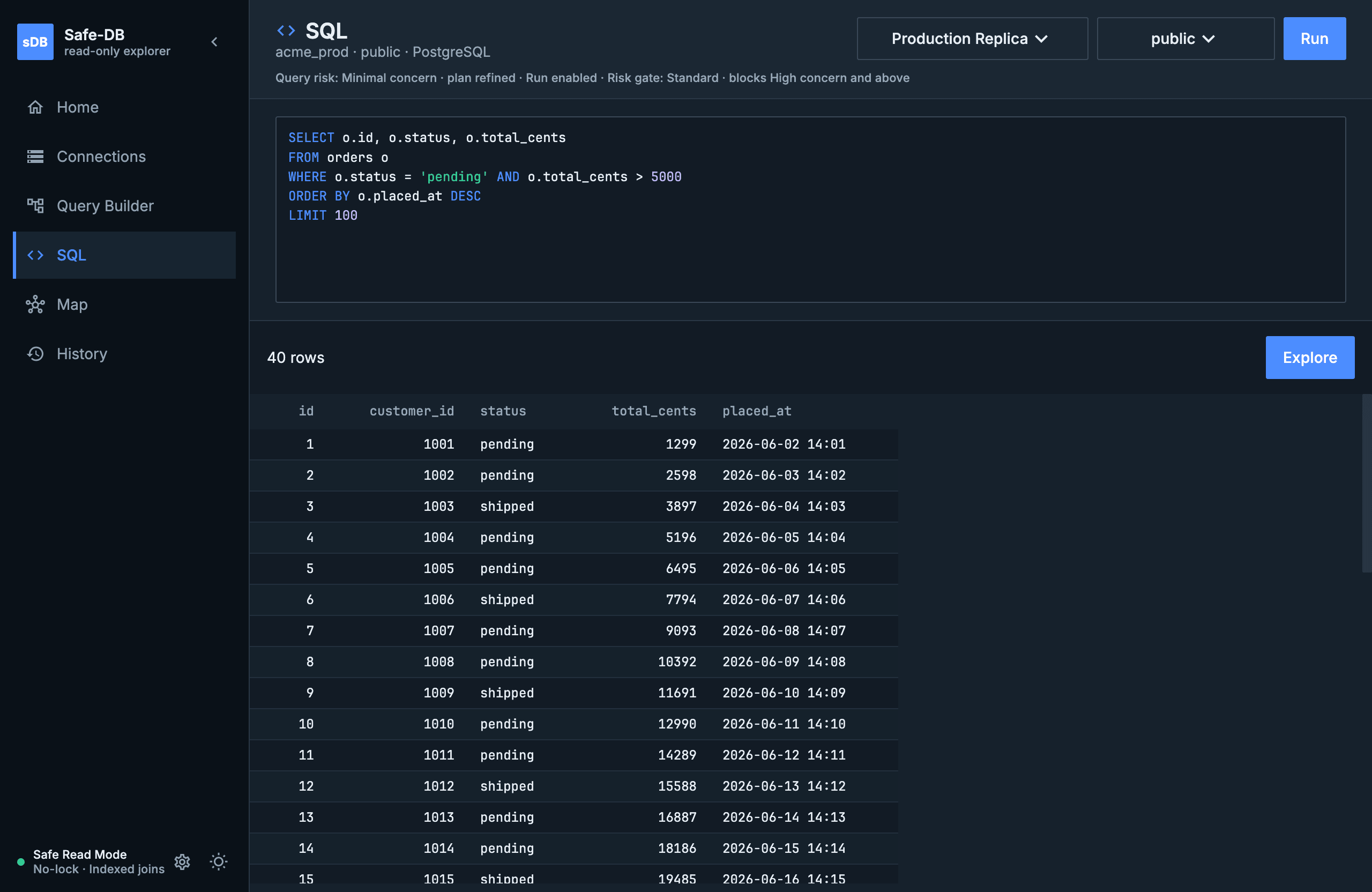Click the Safe Read Mode label

click(x=79, y=854)
